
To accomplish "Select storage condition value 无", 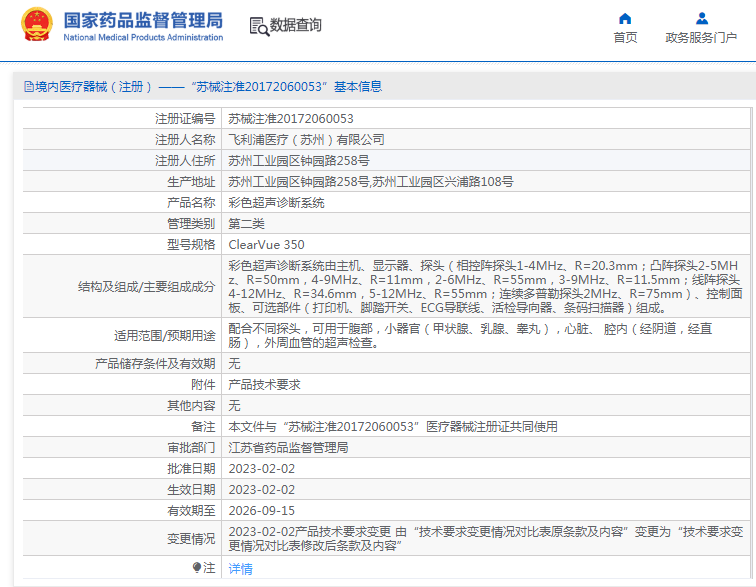I will [234, 364].
